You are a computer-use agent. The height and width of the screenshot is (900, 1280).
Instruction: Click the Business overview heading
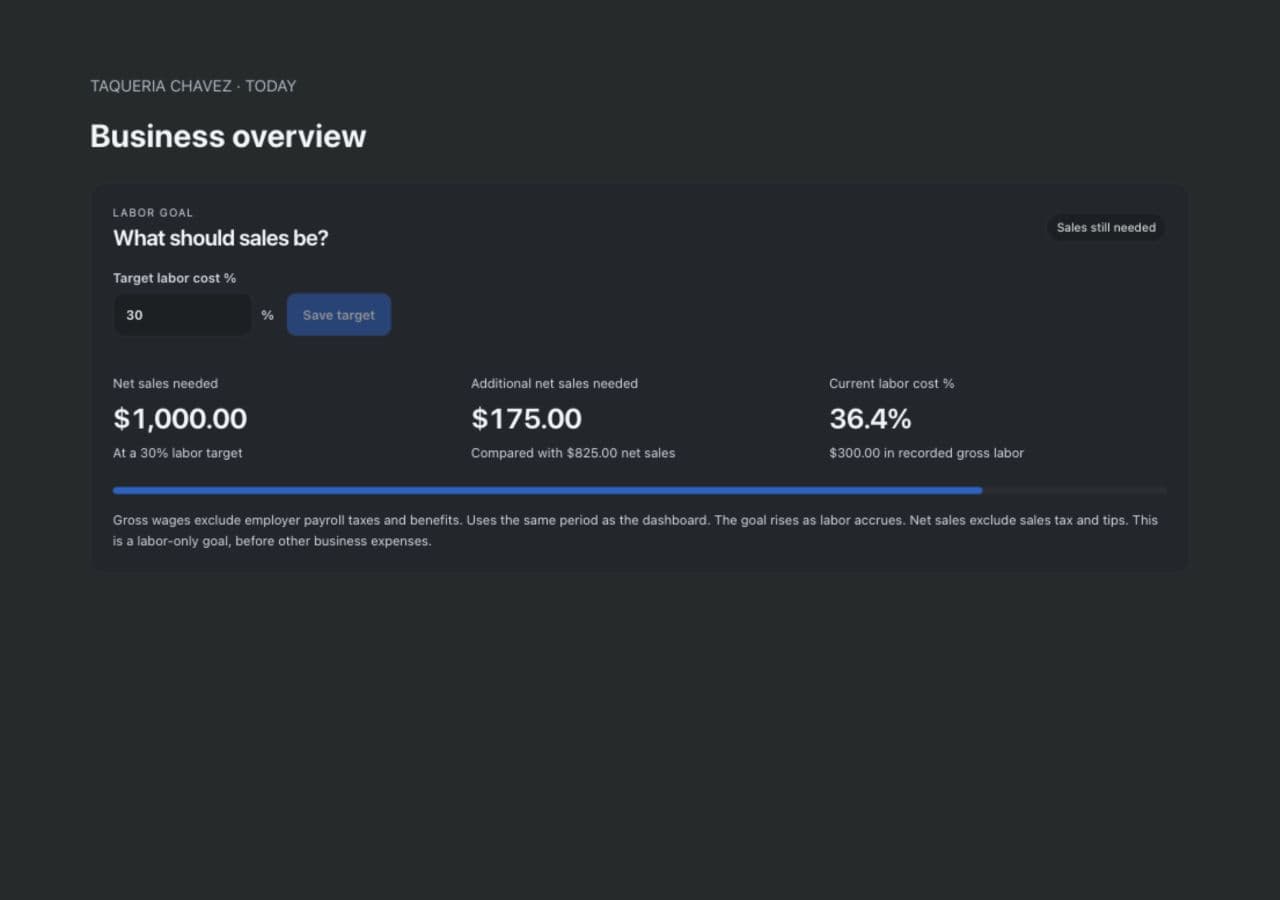(x=228, y=136)
